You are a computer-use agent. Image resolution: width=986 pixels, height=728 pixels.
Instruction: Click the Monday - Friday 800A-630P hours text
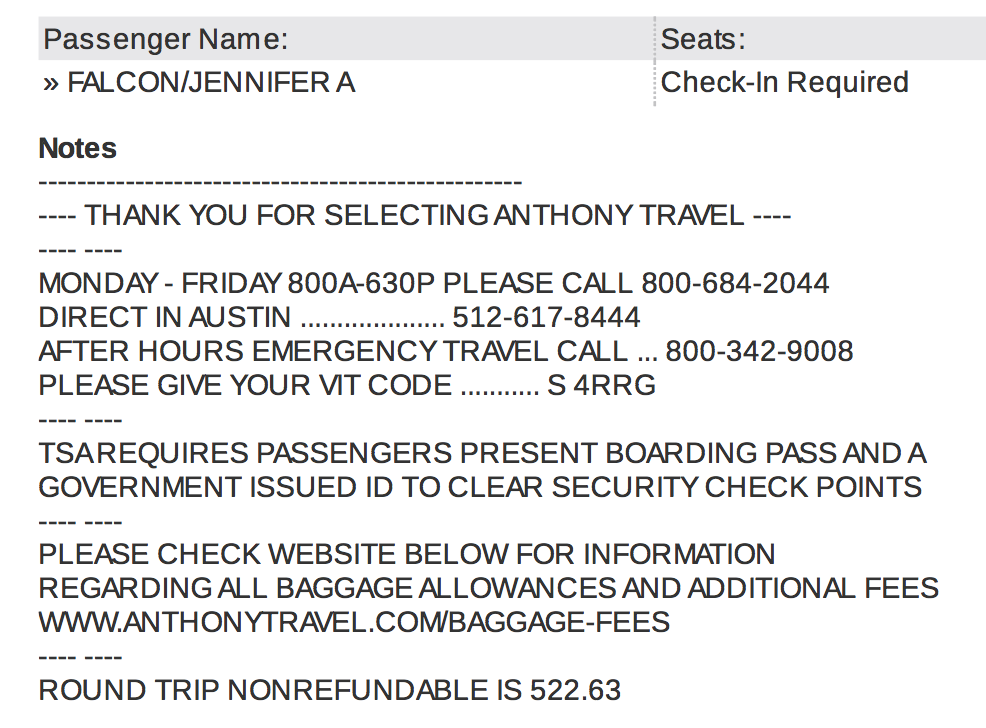point(236,283)
